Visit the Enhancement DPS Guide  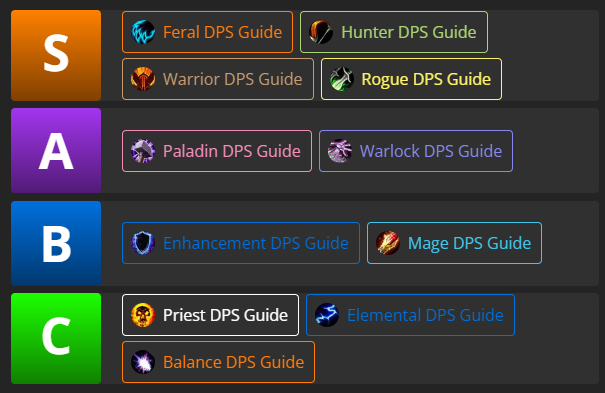(x=255, y=243)
